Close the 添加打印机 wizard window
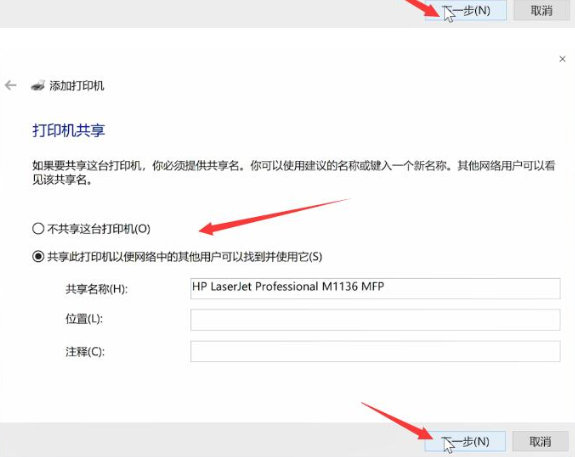The image size is (575, 457). click(562, 59)
